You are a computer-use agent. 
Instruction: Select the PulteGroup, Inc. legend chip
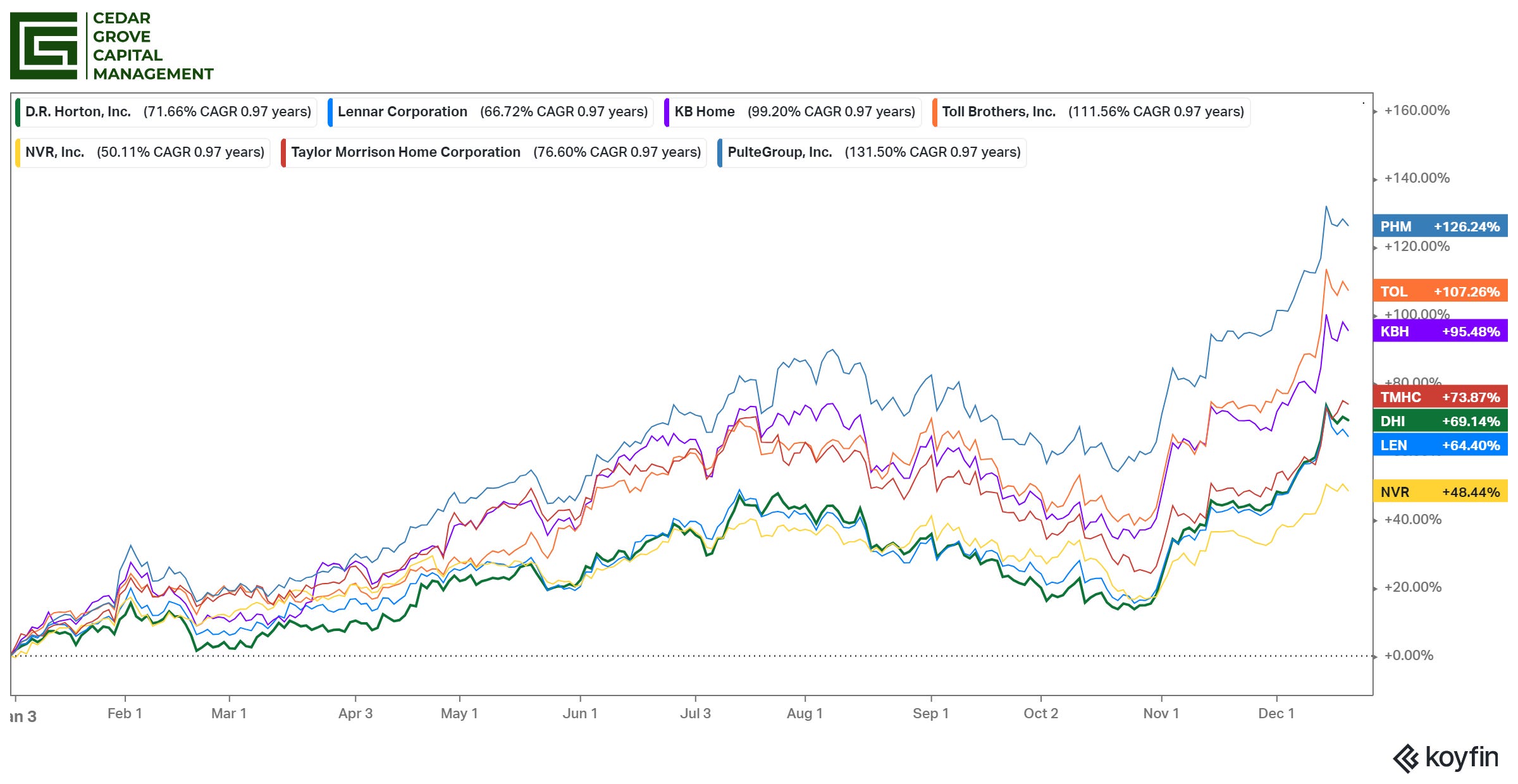872,152
